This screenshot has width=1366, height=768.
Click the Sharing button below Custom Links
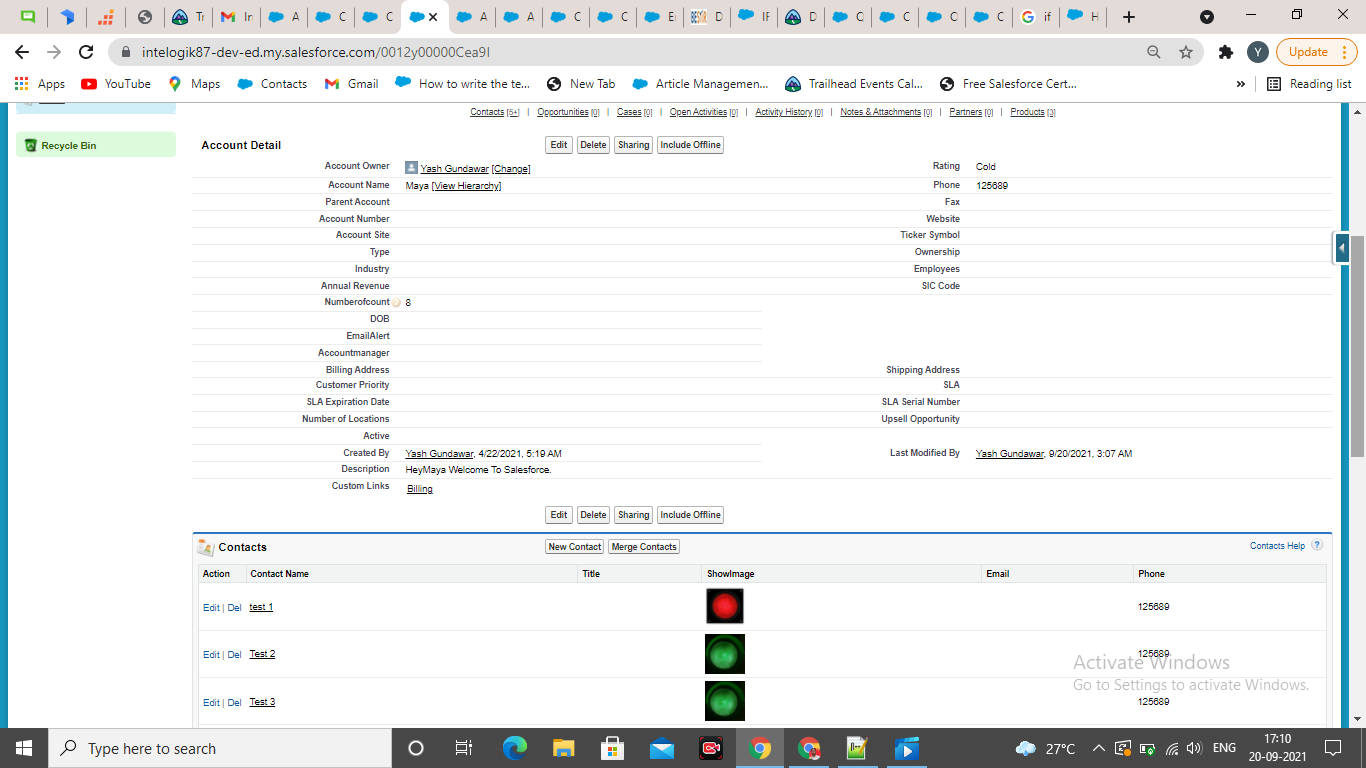(633, 515)
